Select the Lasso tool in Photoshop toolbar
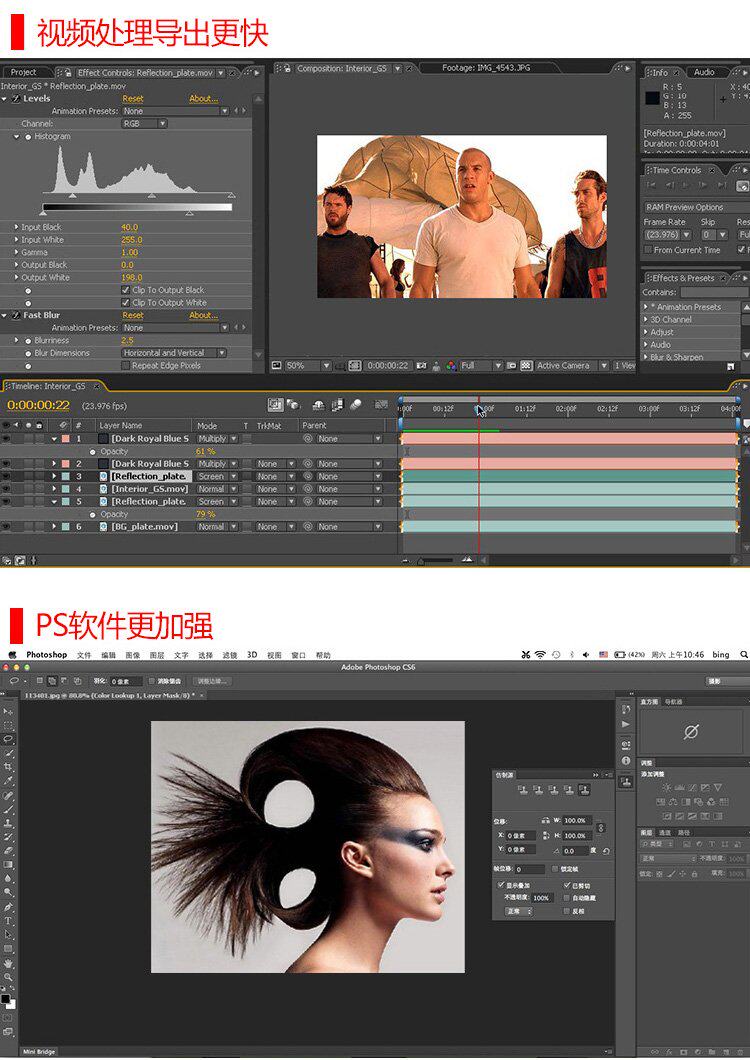Image resolution: width=750 pixels, height=1060 pixels. pyautogui.click(x=8, y=739)
